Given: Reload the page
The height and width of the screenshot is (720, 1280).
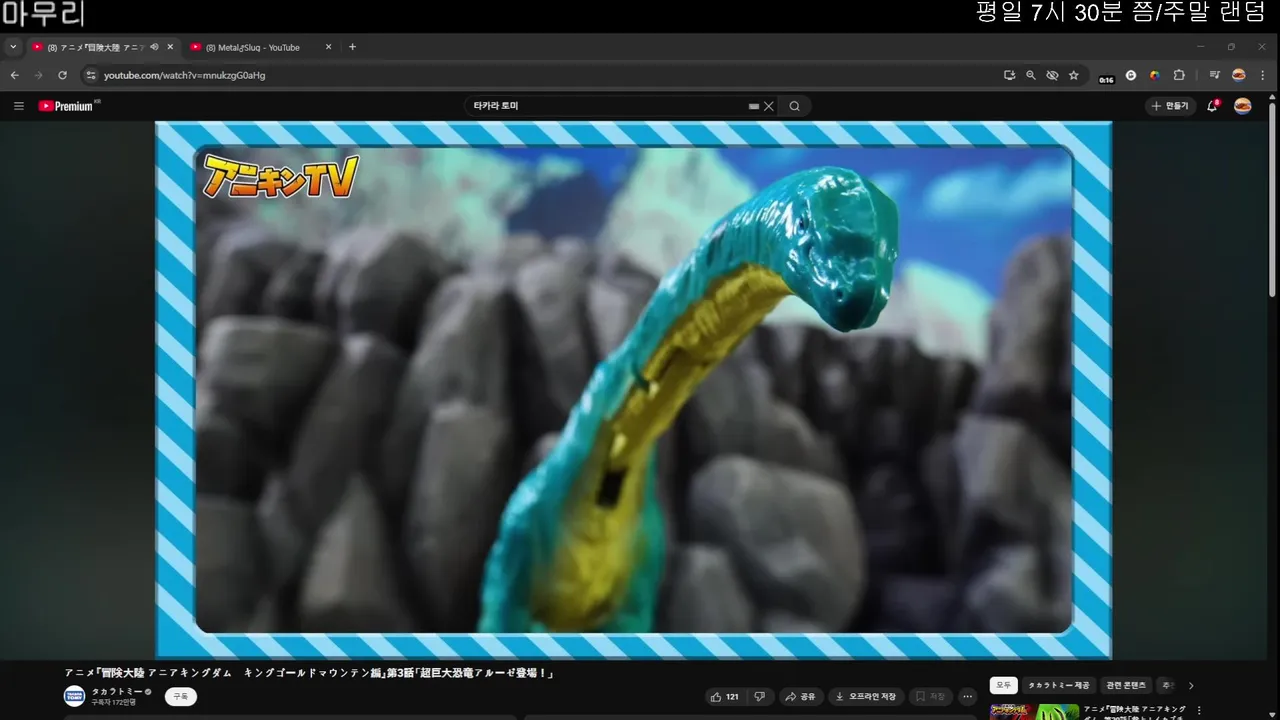Looking at the screenshot, I should click(62, 75).
